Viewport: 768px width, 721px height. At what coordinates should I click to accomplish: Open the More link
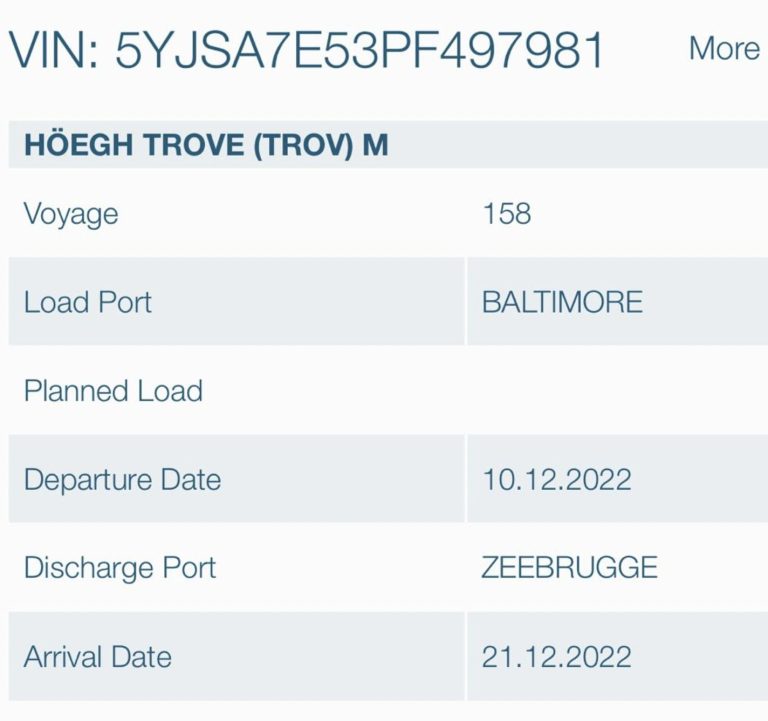[x=724, y=49]
